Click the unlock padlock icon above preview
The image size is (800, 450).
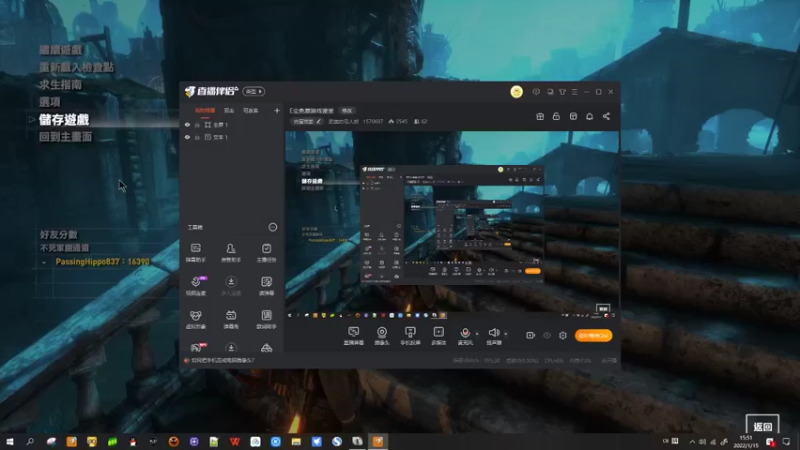click(x=556, y=116)
